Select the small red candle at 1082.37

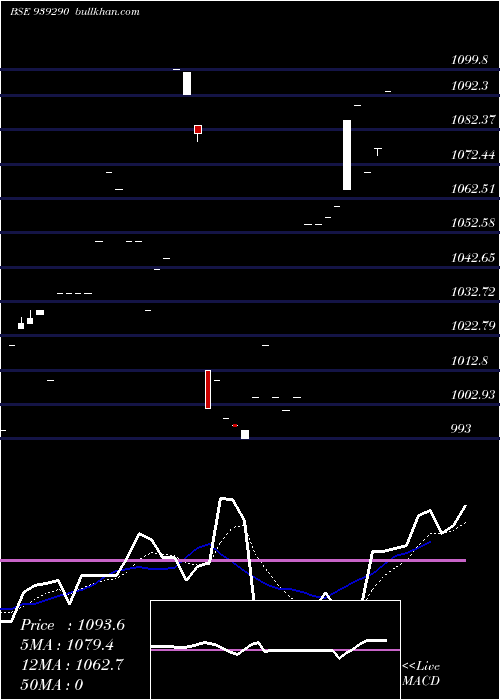198,129
